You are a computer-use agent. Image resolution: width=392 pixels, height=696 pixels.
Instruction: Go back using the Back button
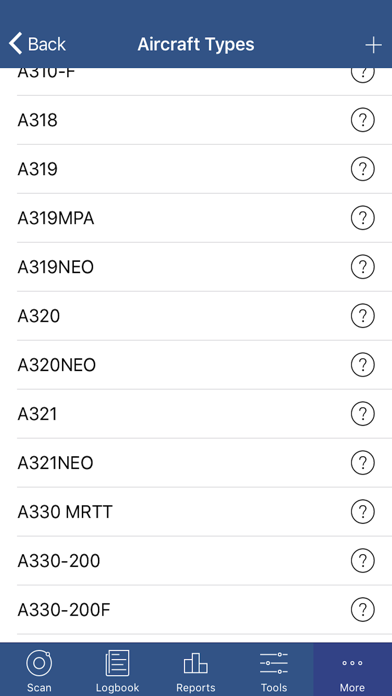point(37,44)
